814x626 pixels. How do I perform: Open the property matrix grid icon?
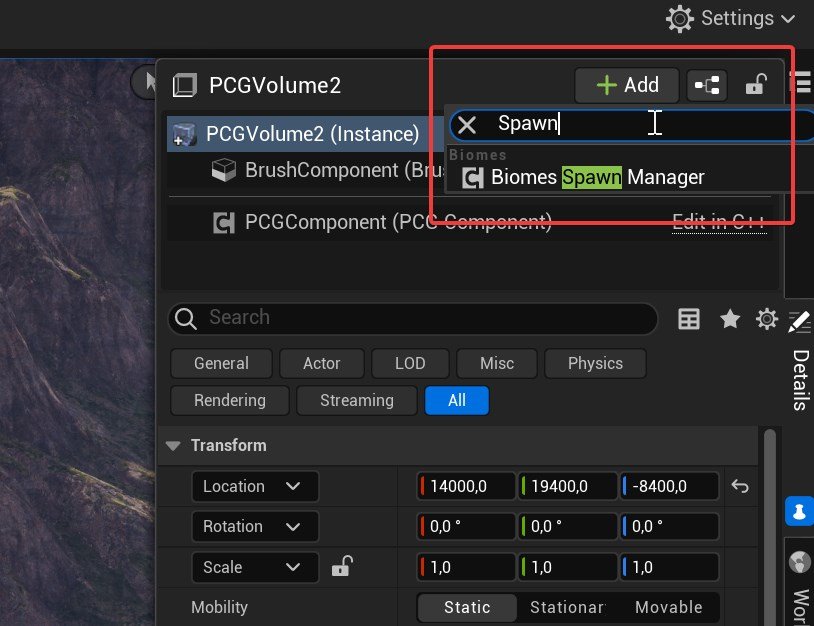tap(689, 320)
